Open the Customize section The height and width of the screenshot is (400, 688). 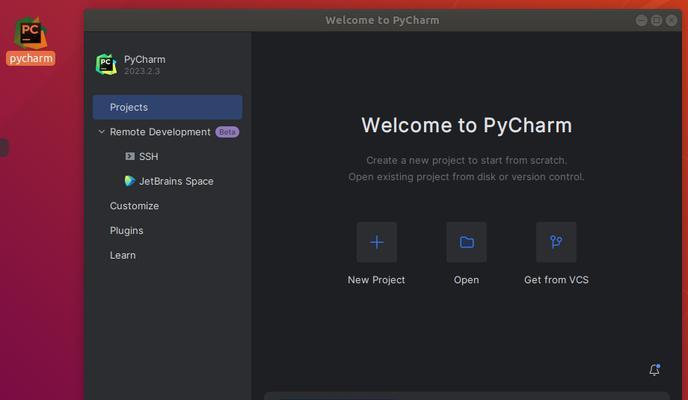(x=134, y=206)
